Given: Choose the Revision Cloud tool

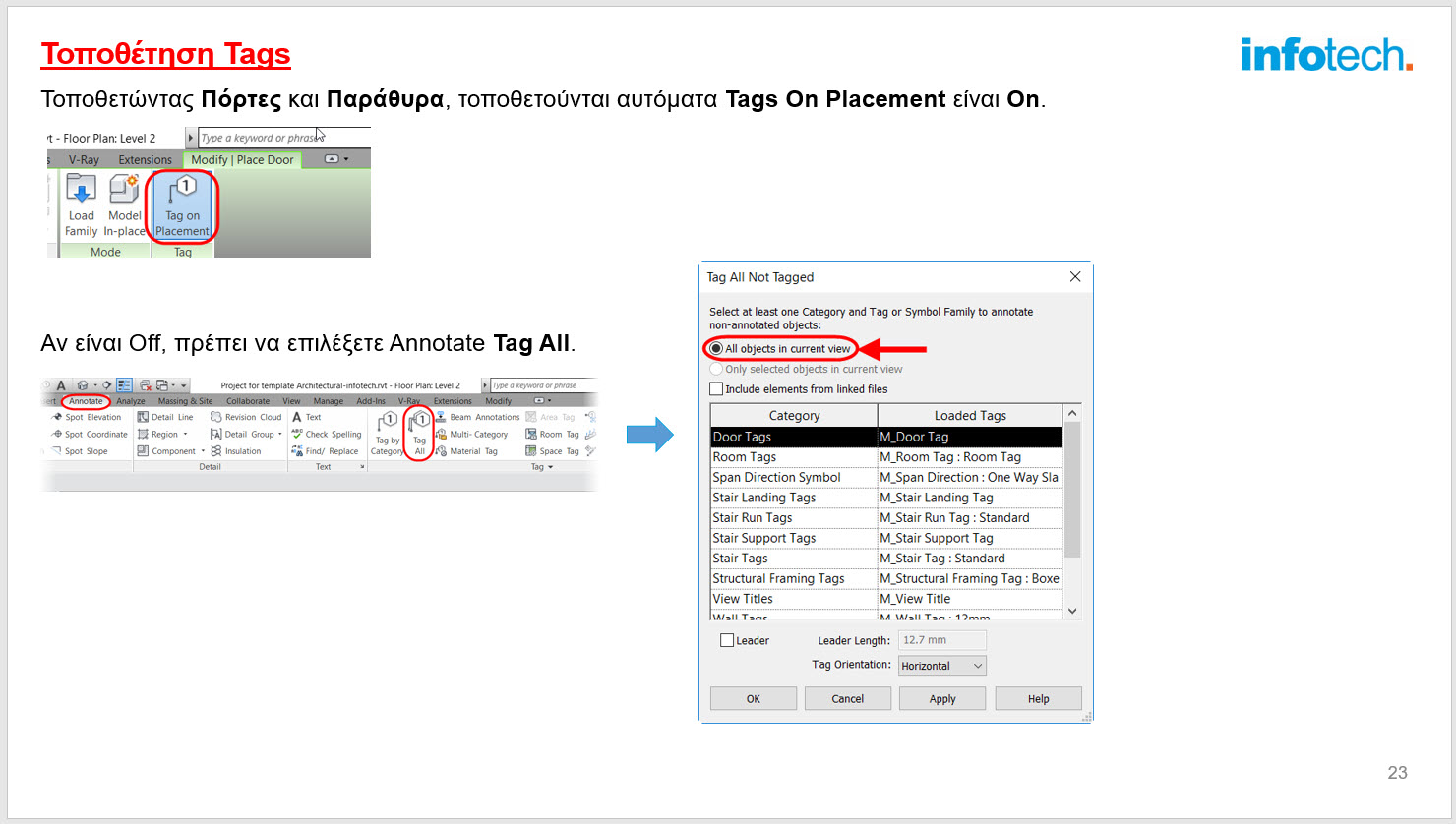Looking at the screenshot, I should [x=246, y=417].
